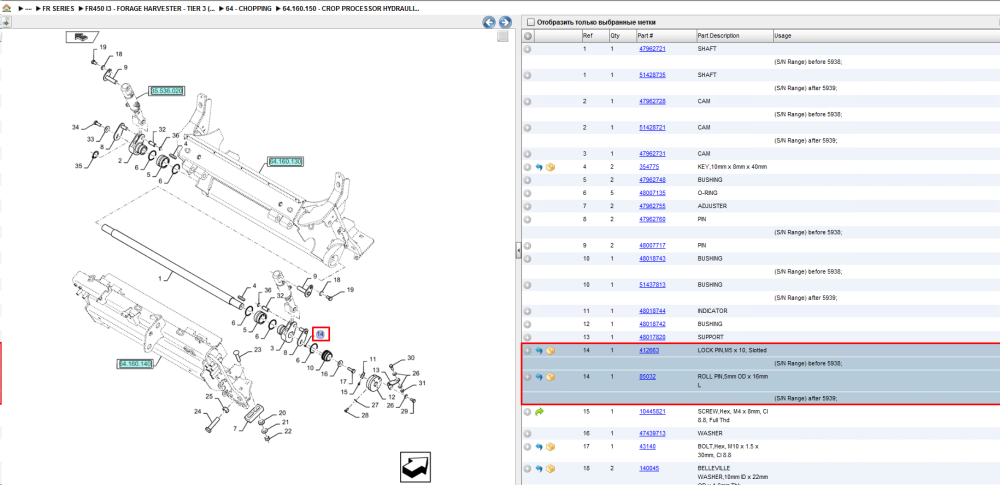Add SHAFT 51428735 with its circle plus icon
The width and height of the screenshot is (1000, 485).
point(527,75)
